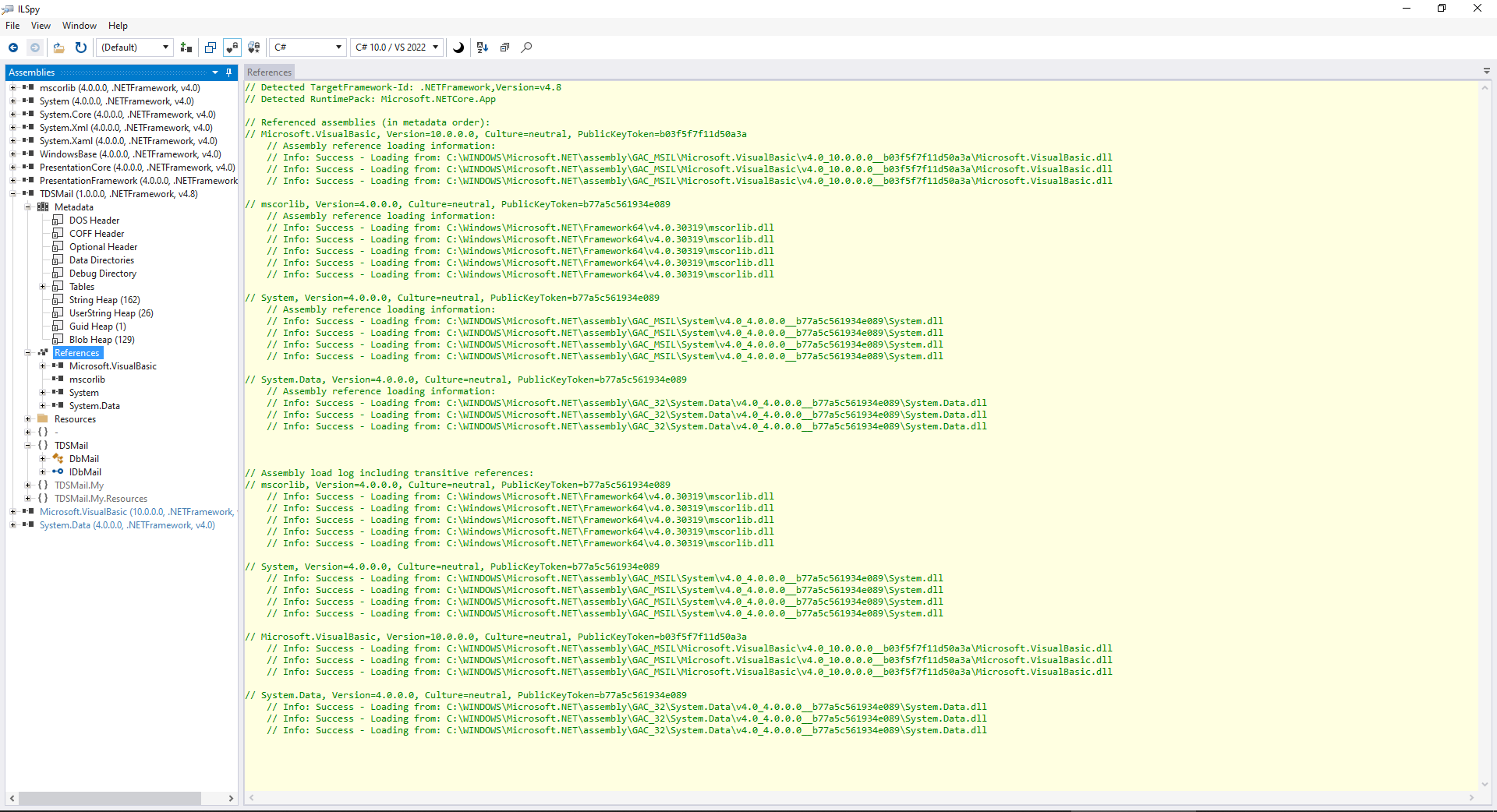Collapse the References node
This screenshot has width=1497, height=812.
pos(28,353)
